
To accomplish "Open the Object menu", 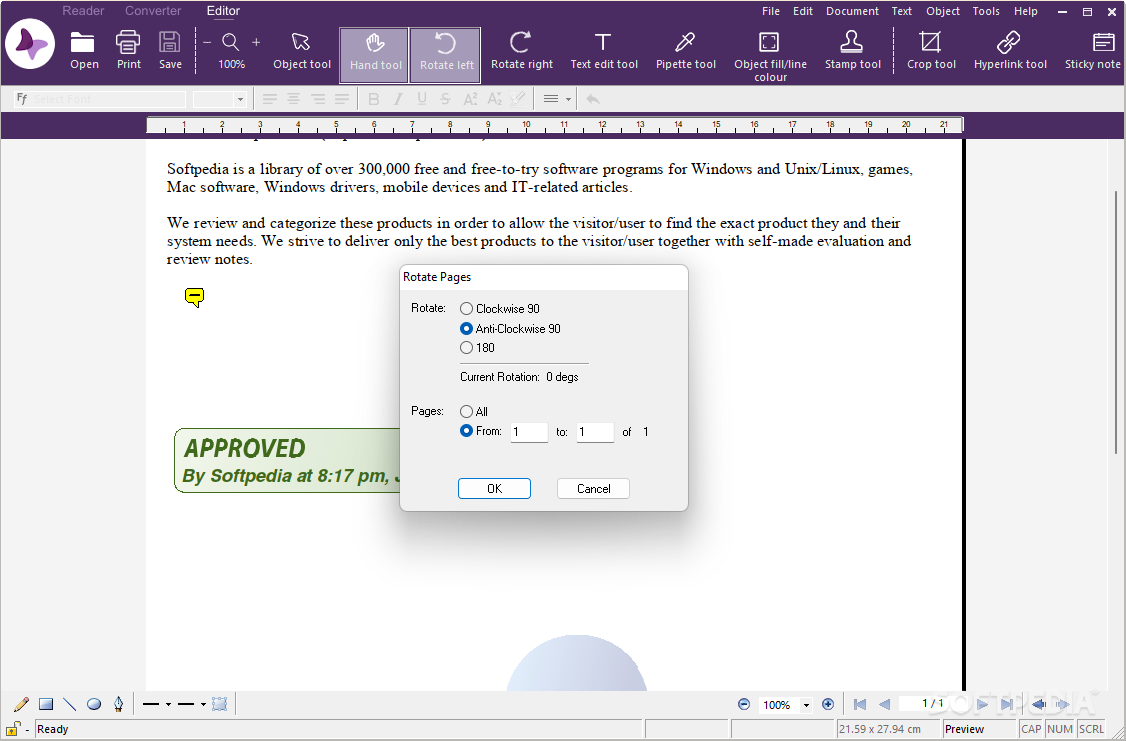I will [943, 11].
